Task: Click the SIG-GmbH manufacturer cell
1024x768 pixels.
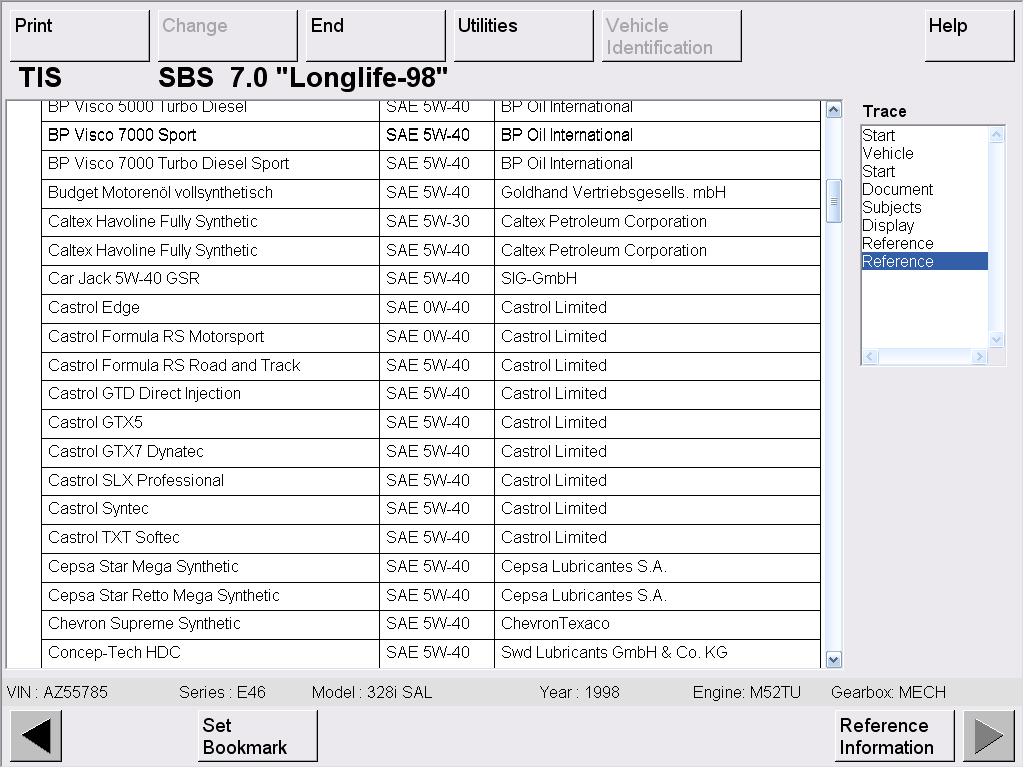Action: click(x=658, y=279)
